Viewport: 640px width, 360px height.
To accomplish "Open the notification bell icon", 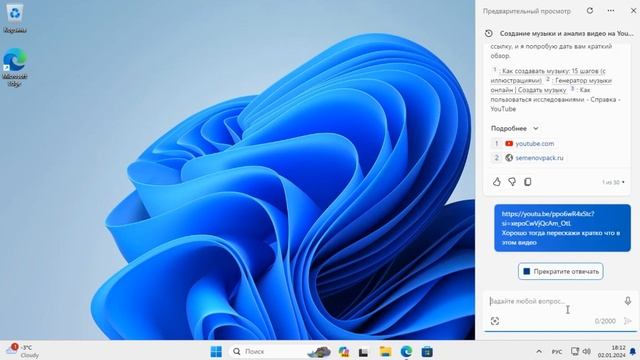I will [x=633, y=352].
